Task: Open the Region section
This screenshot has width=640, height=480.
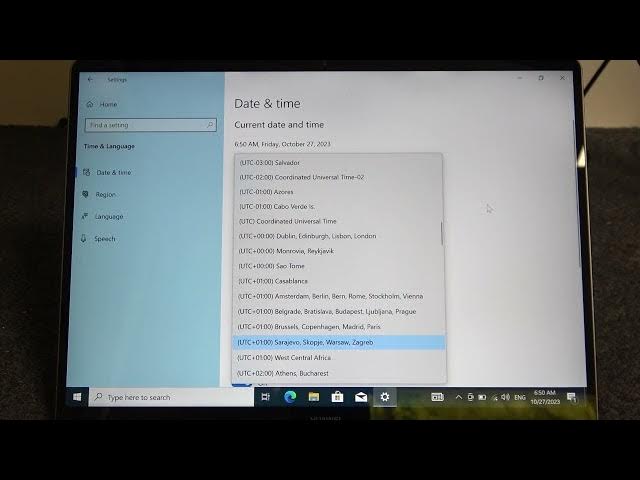Action: [100, 195]
